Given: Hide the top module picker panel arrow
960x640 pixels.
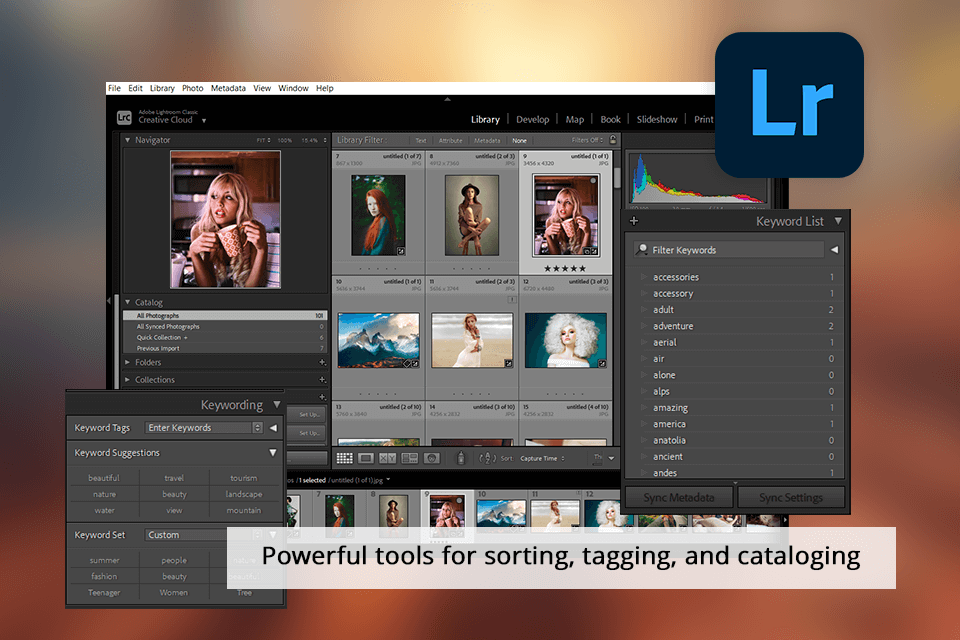Looking at the screenshot, I should pyautogui.click(x=448, y=99).
